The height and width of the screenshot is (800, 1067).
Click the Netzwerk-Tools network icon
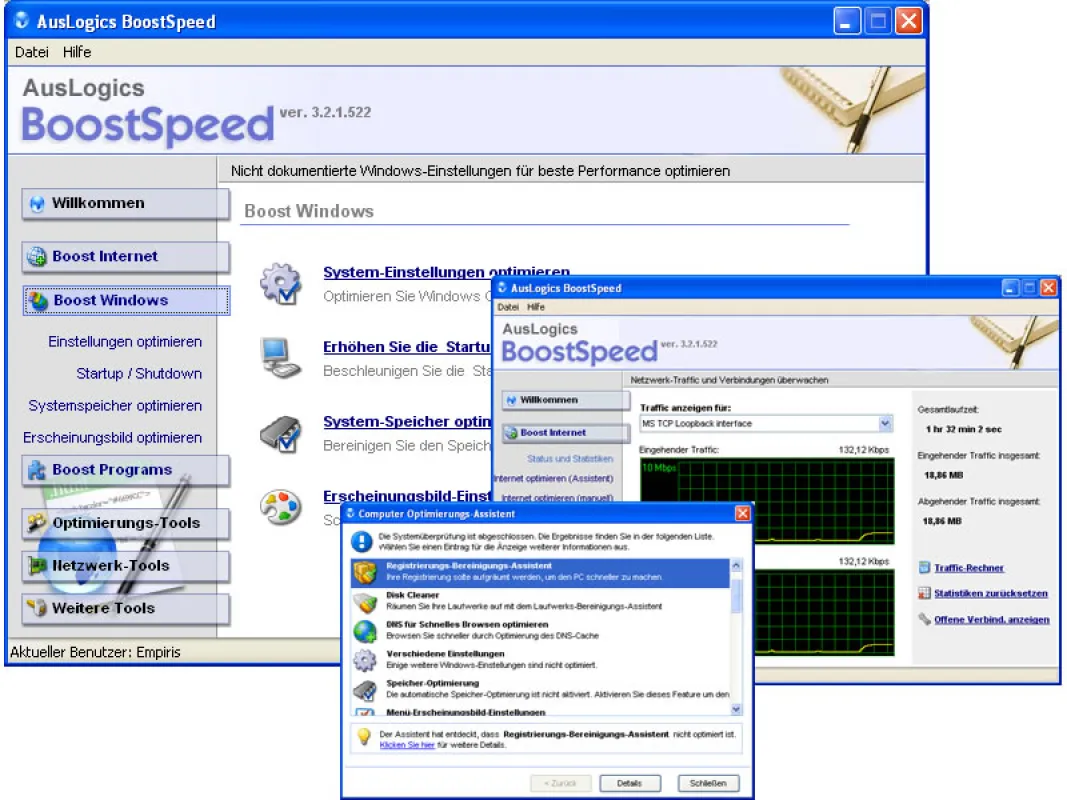click(x=37, y=565)
